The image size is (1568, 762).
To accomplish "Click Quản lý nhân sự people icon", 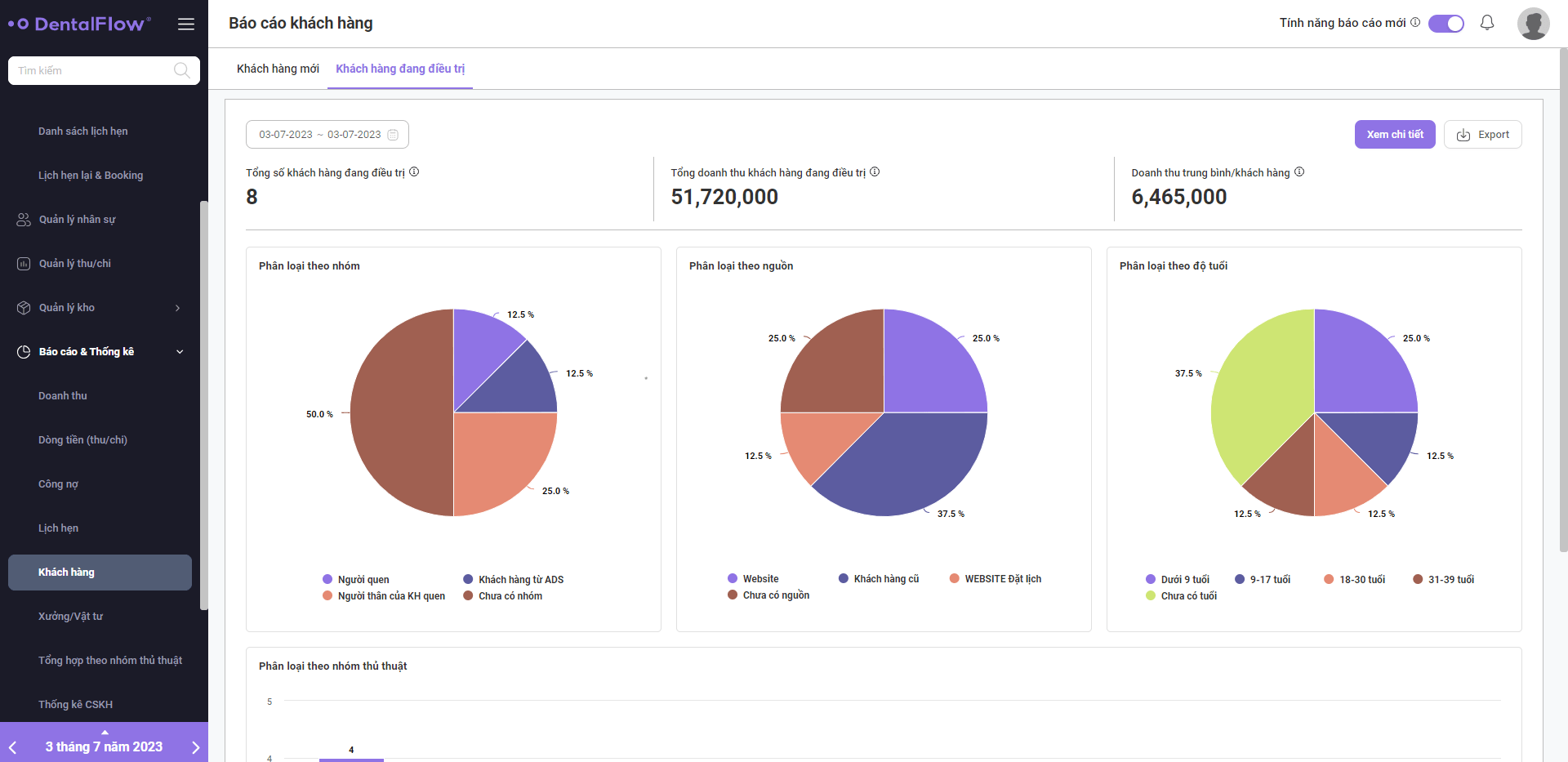I will [24, 220].
